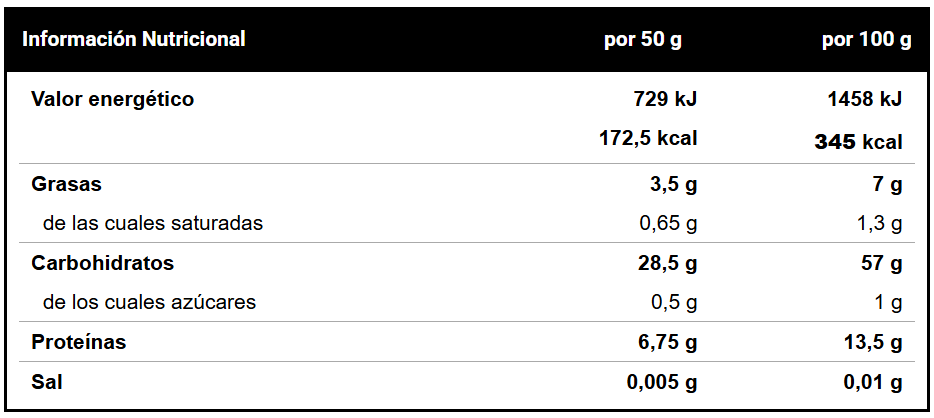Click the "Sal" row label
934x418 pixels.
[46, 382]
